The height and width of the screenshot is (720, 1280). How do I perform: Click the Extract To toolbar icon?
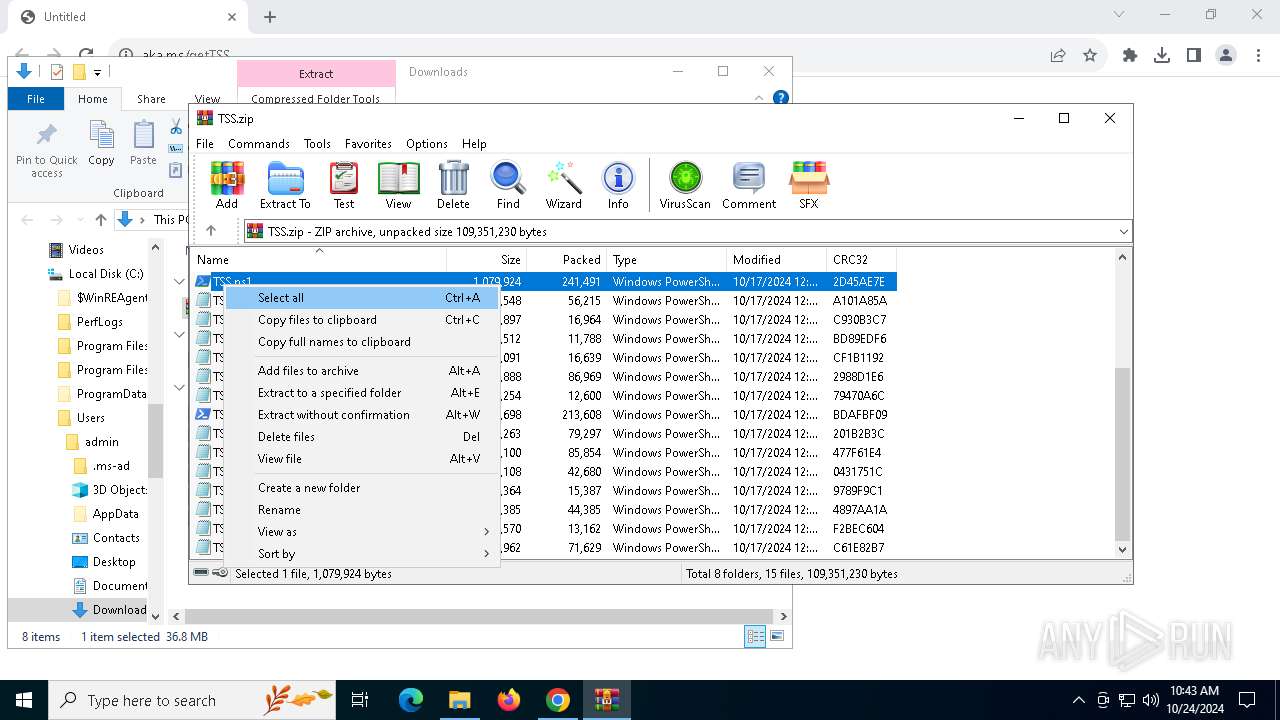pos(285,185)
